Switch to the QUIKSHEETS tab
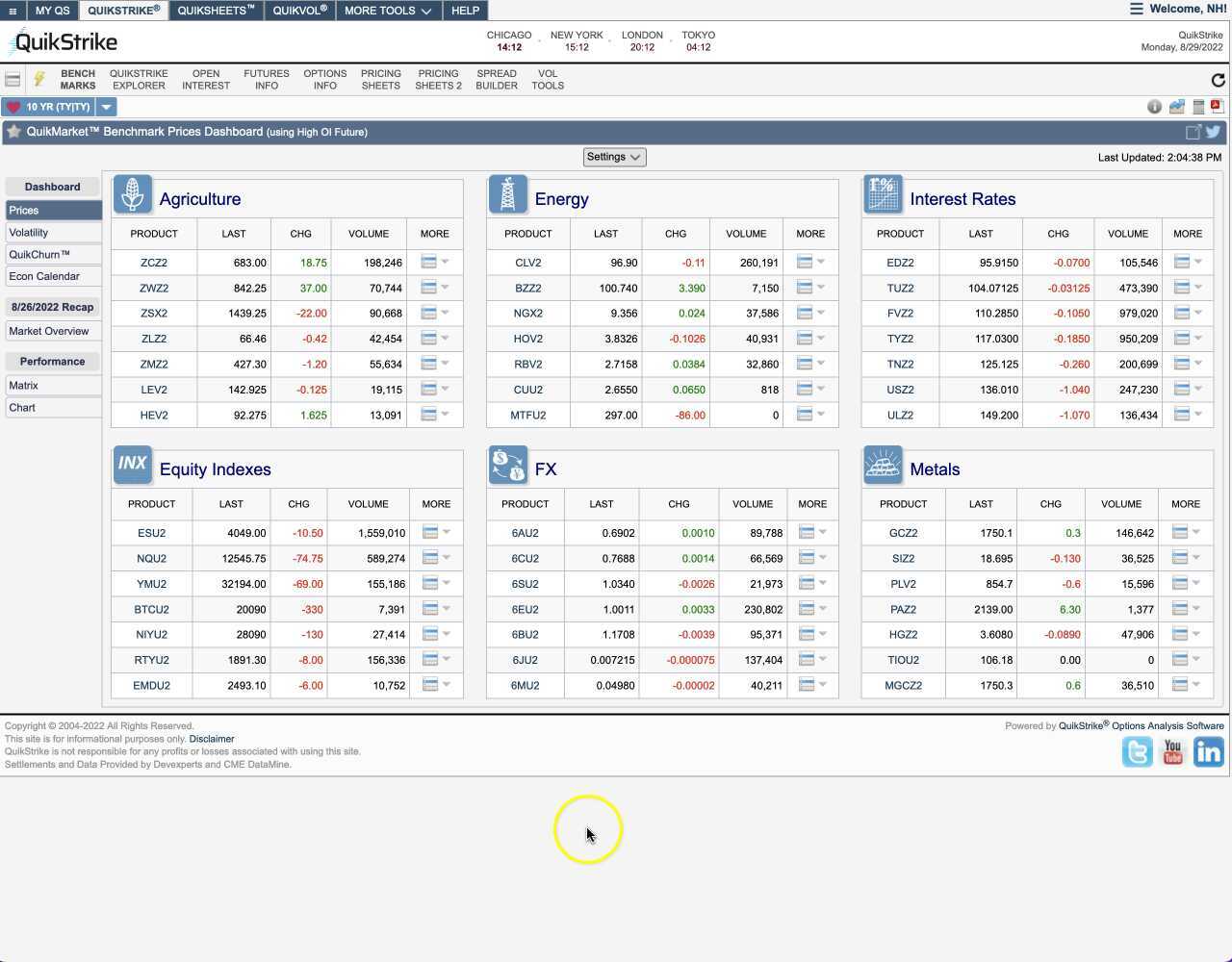The height and width of the screenshot is (962, 1232). coord(216,11)
